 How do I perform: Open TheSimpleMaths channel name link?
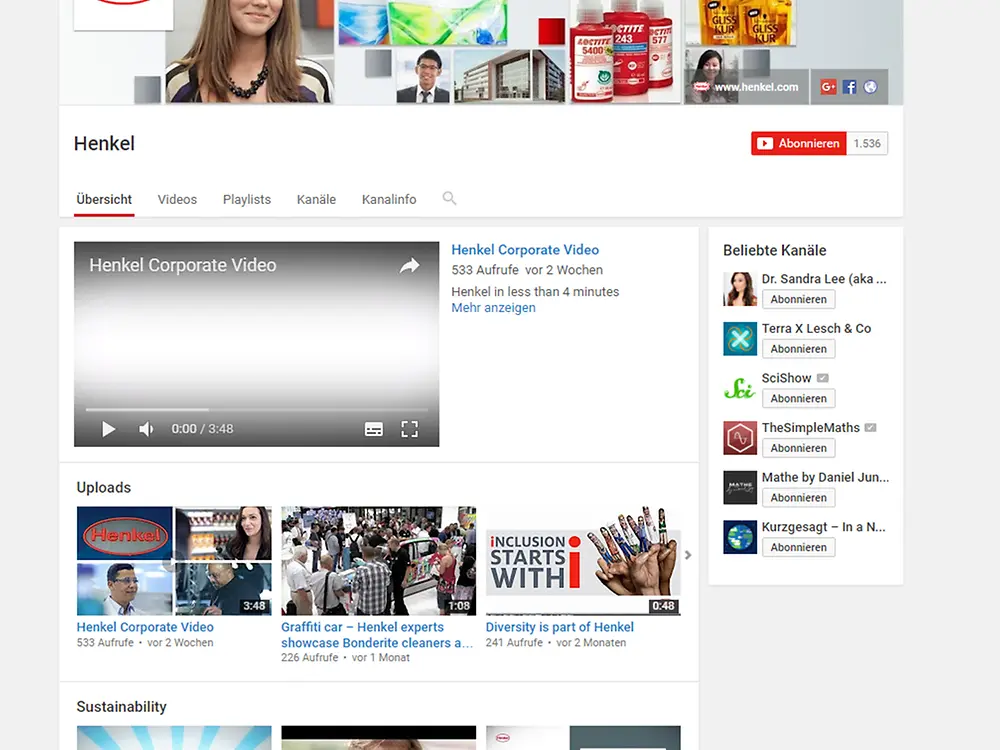(x=811, y=428)
